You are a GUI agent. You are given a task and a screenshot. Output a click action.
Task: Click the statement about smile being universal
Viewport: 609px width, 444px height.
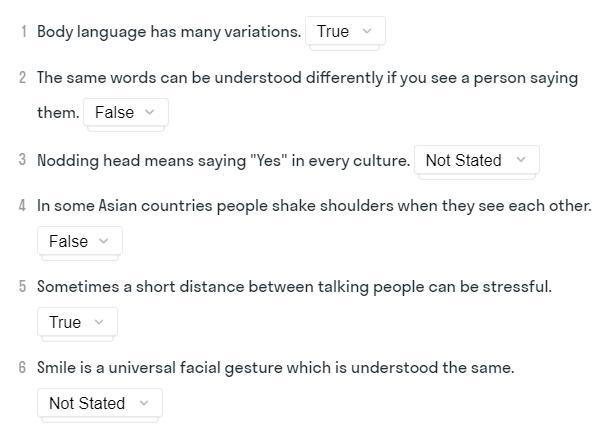point(275,368)
